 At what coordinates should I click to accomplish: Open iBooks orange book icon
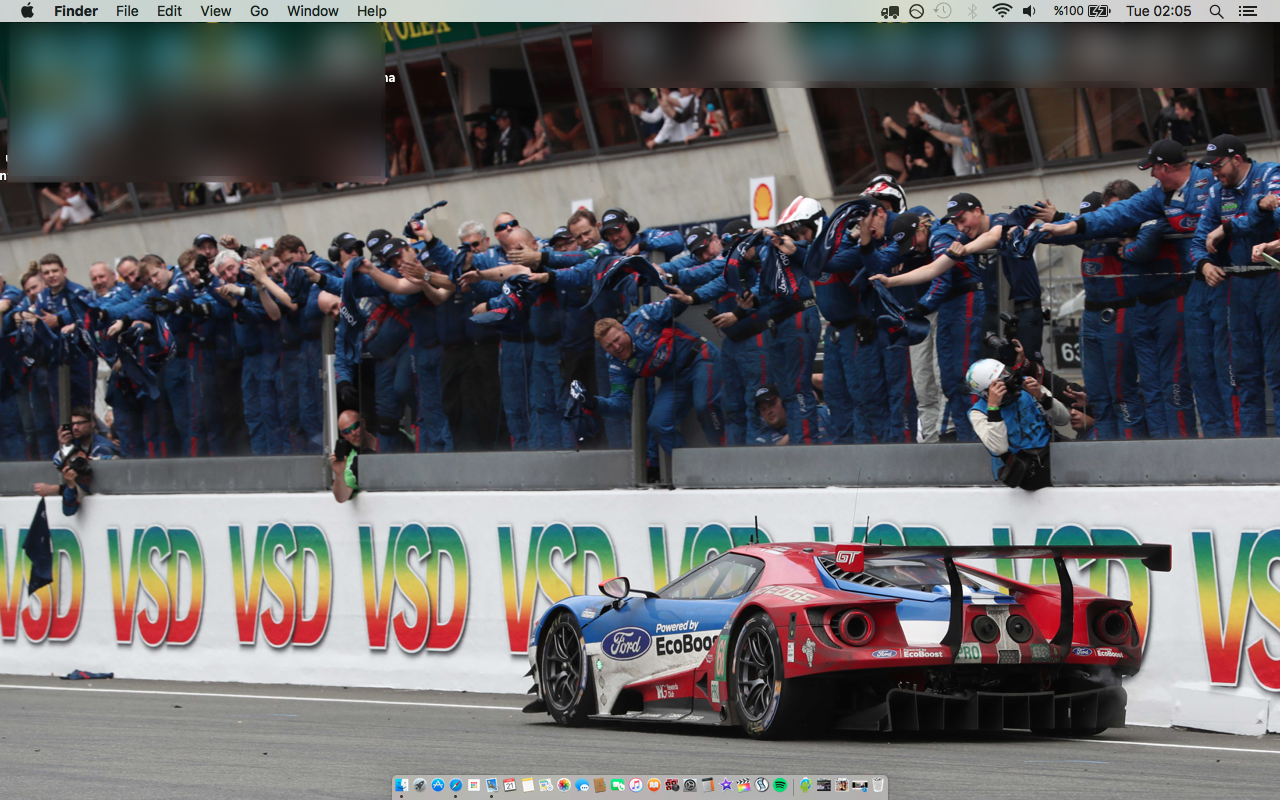[x=654, y=785]
